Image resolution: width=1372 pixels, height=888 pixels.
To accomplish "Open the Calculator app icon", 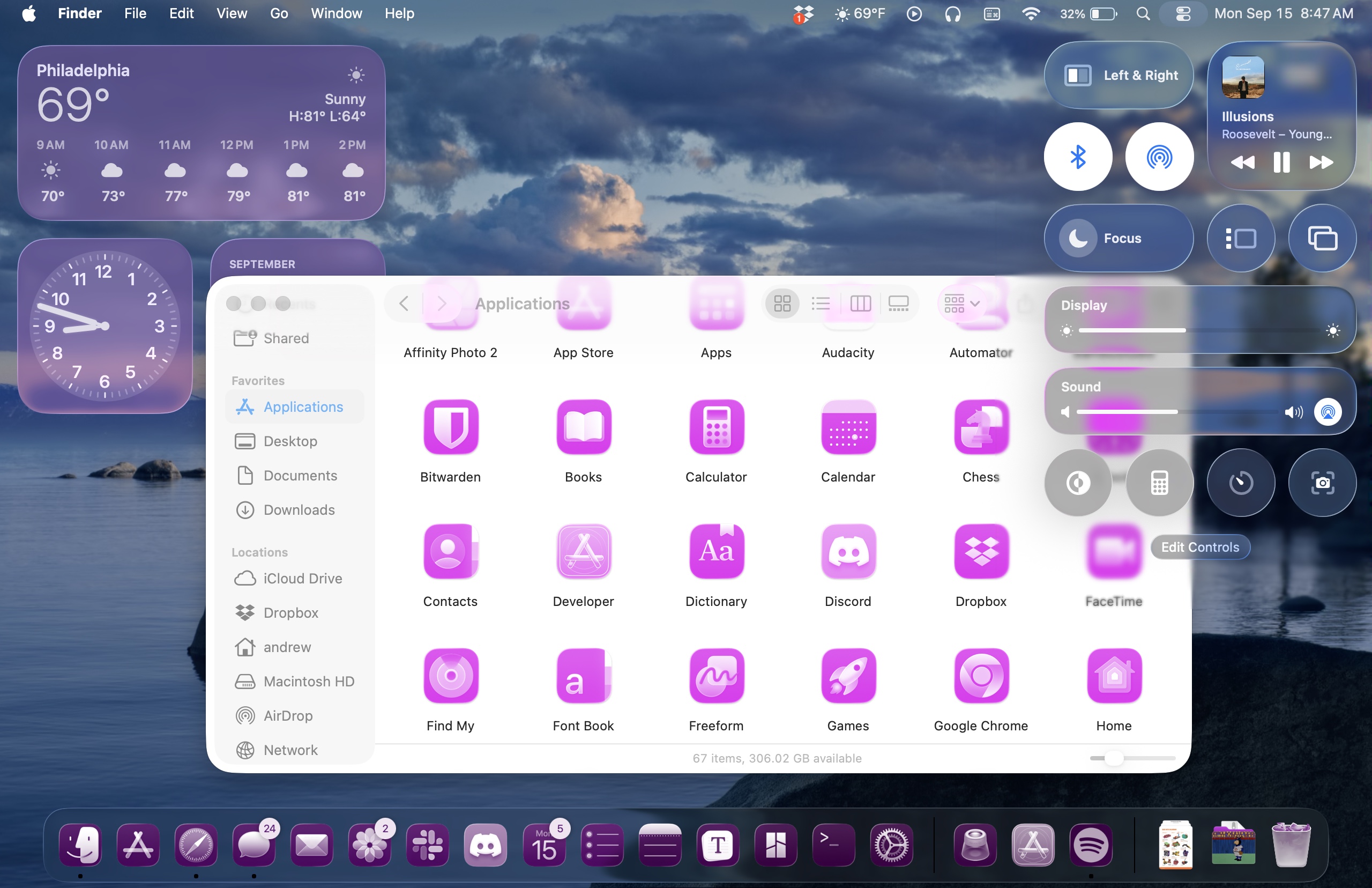I will [x=716, y=427].
